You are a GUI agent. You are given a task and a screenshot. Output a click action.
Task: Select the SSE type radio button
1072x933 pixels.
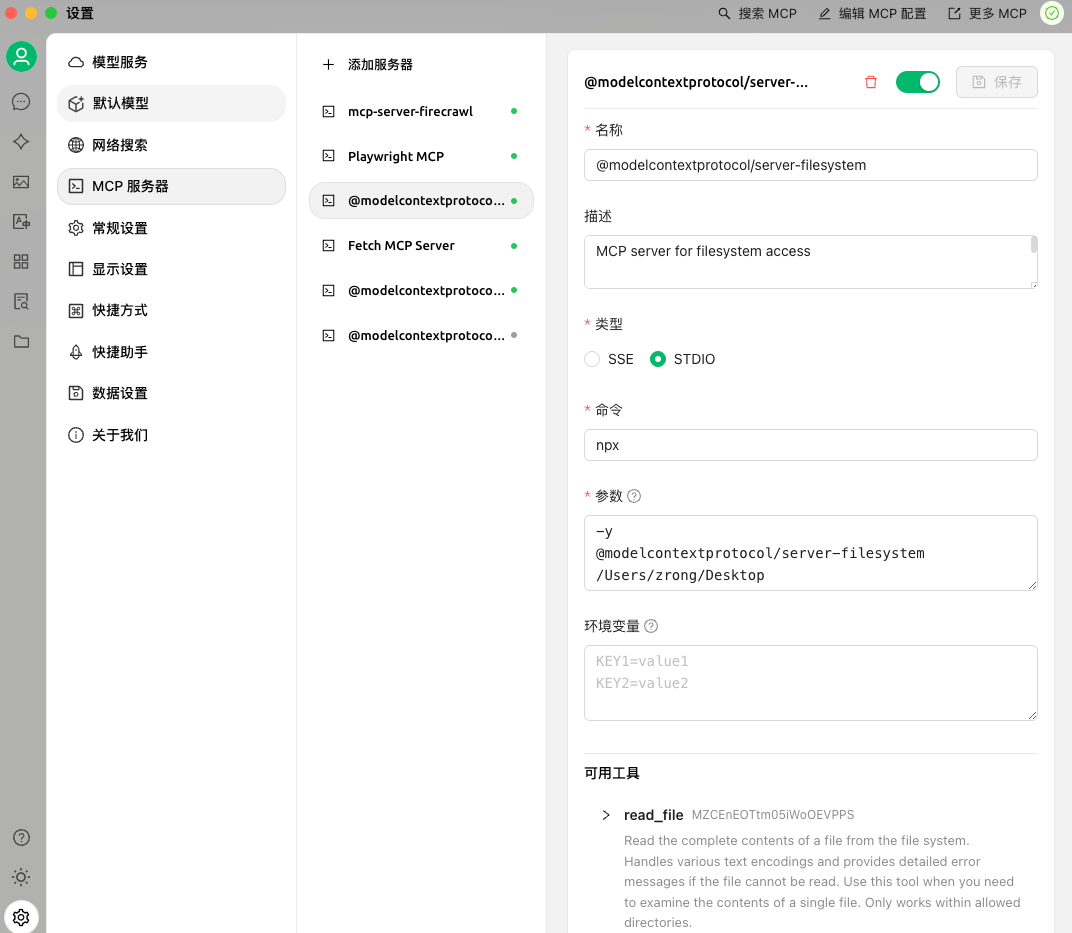pyautogui.click(x=592, y=359)
